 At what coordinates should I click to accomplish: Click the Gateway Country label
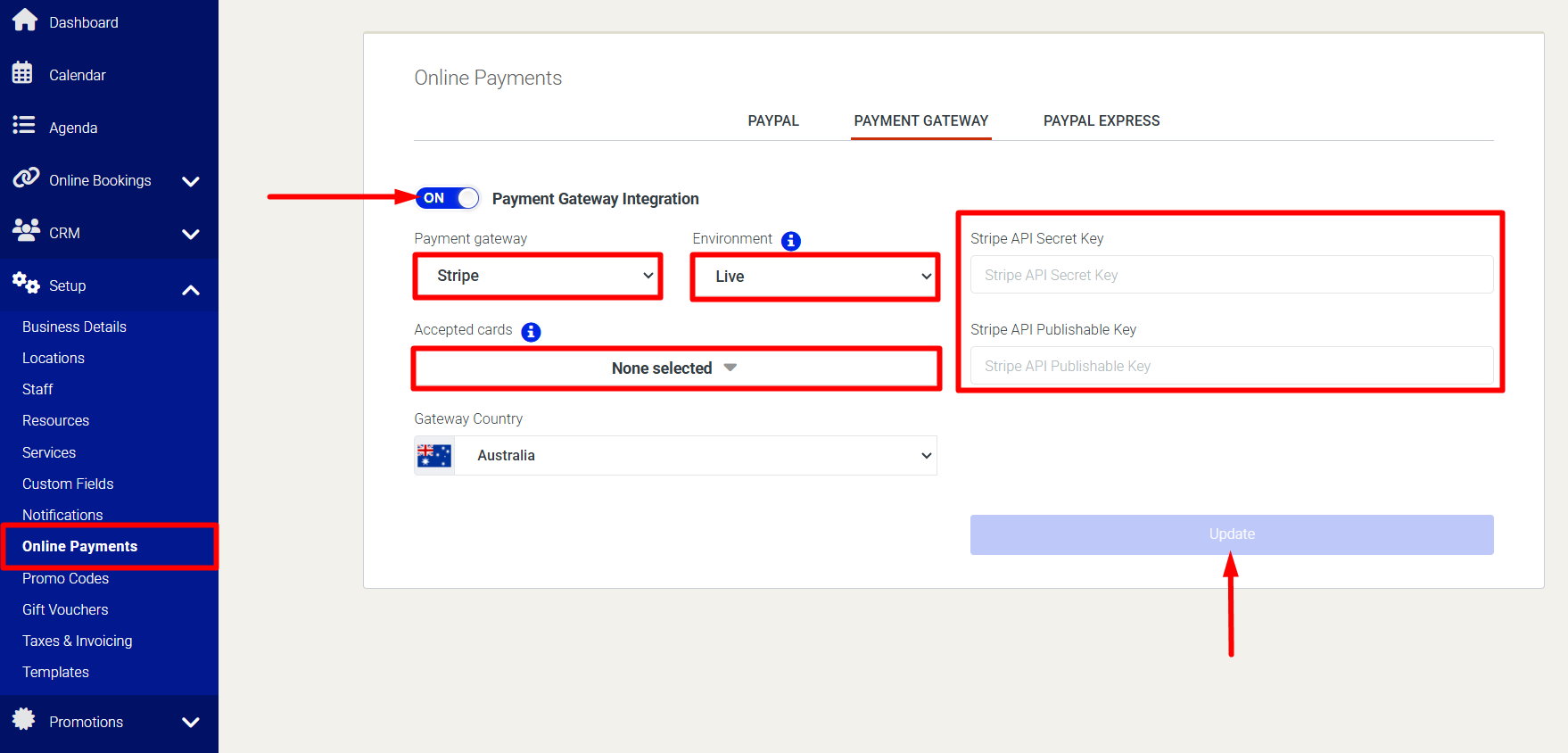coord(468,418)
